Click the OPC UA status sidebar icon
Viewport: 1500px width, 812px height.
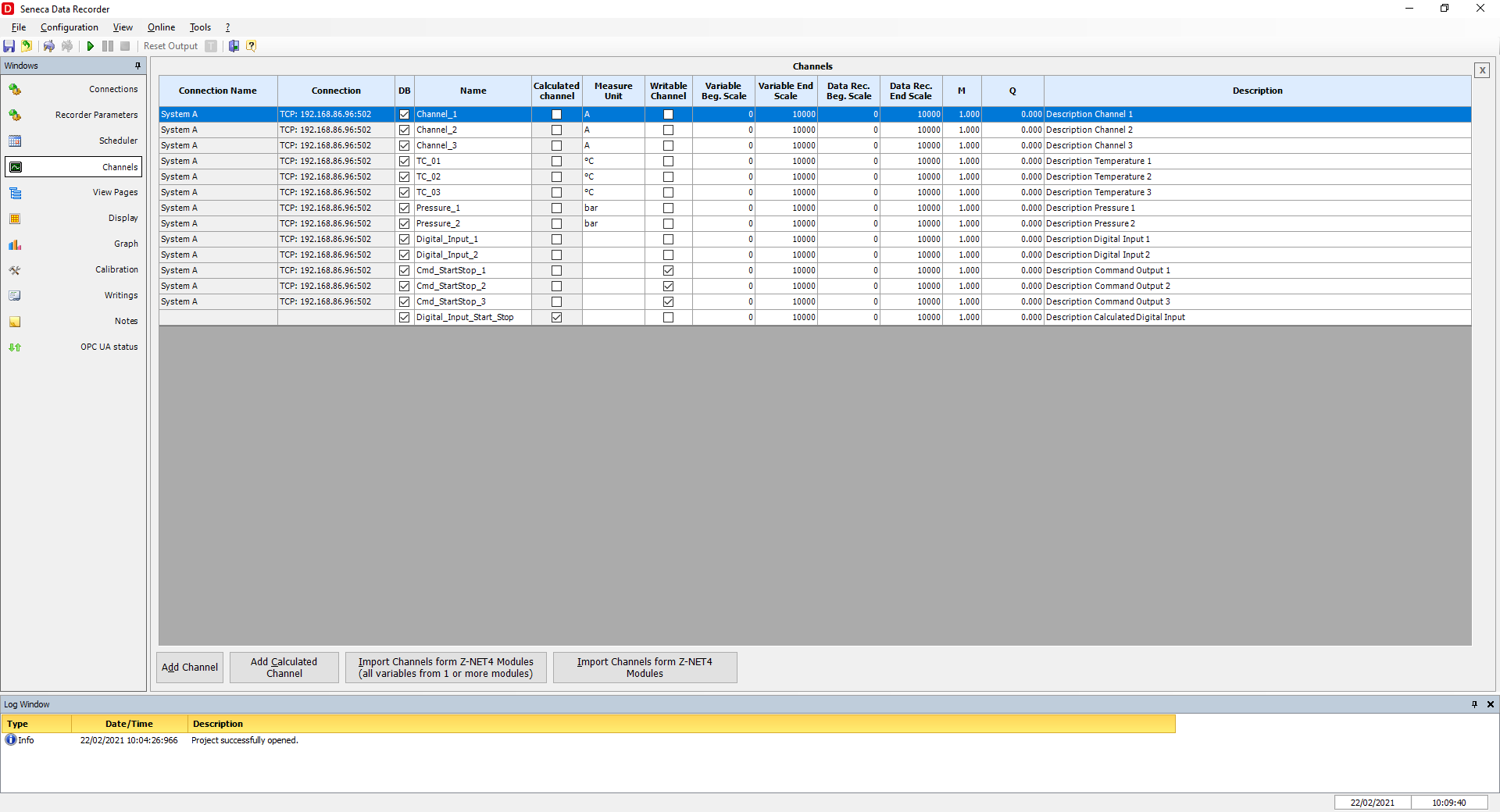[15, 347]
